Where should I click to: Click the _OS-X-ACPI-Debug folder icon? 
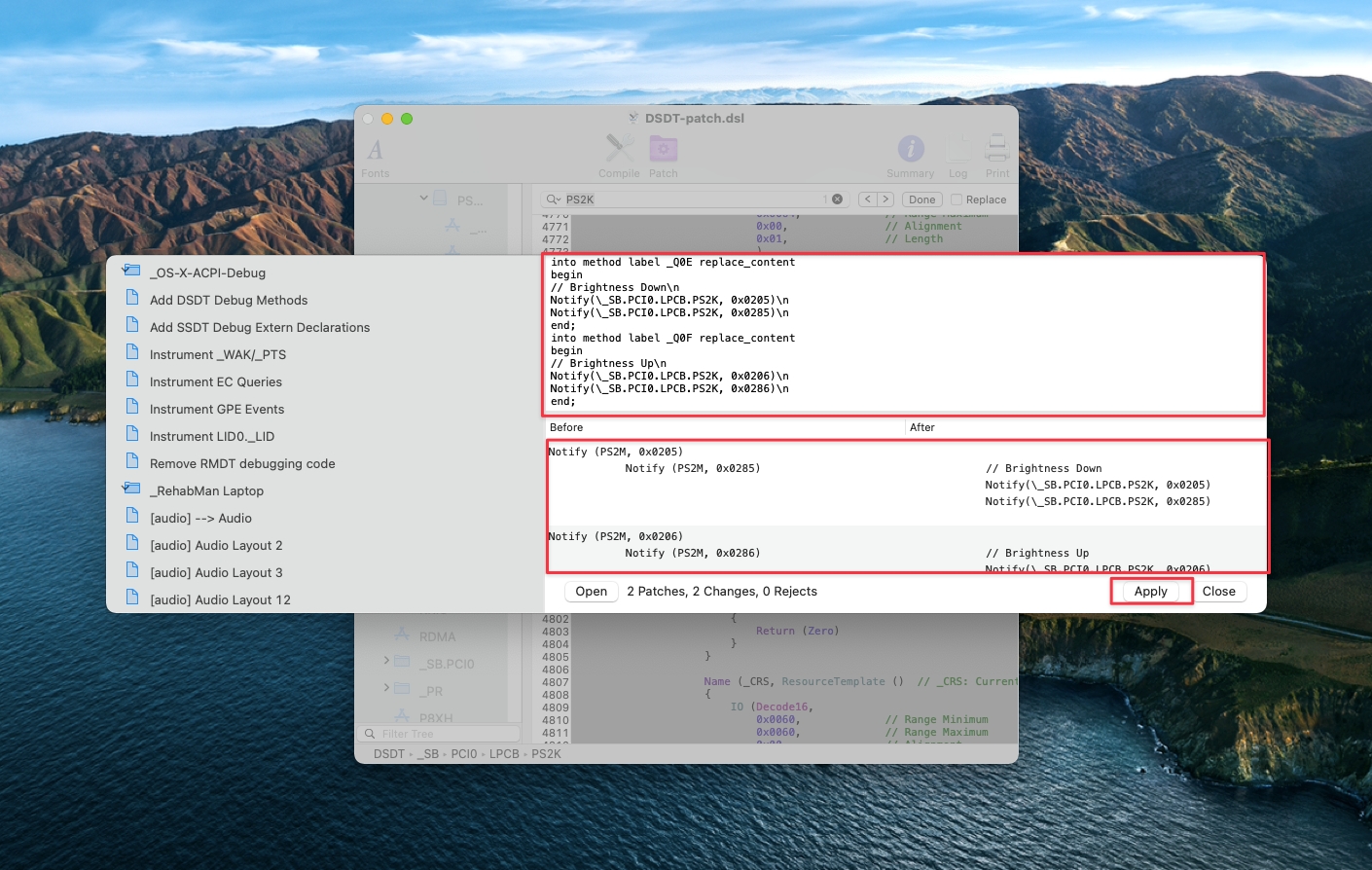(x=131, y=272)
